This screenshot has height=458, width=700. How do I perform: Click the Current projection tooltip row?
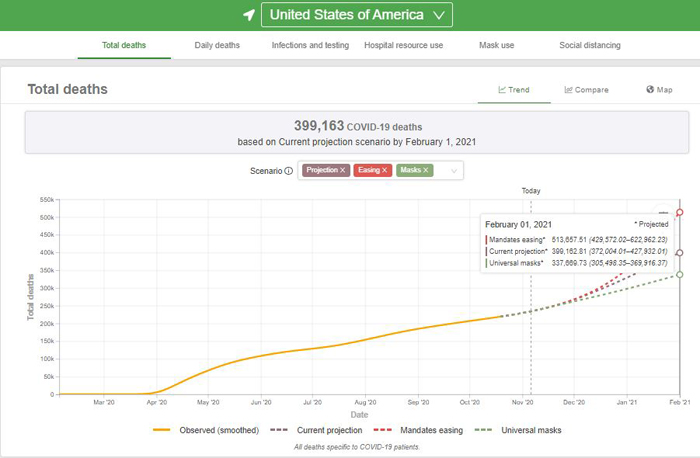click(576, 251)
